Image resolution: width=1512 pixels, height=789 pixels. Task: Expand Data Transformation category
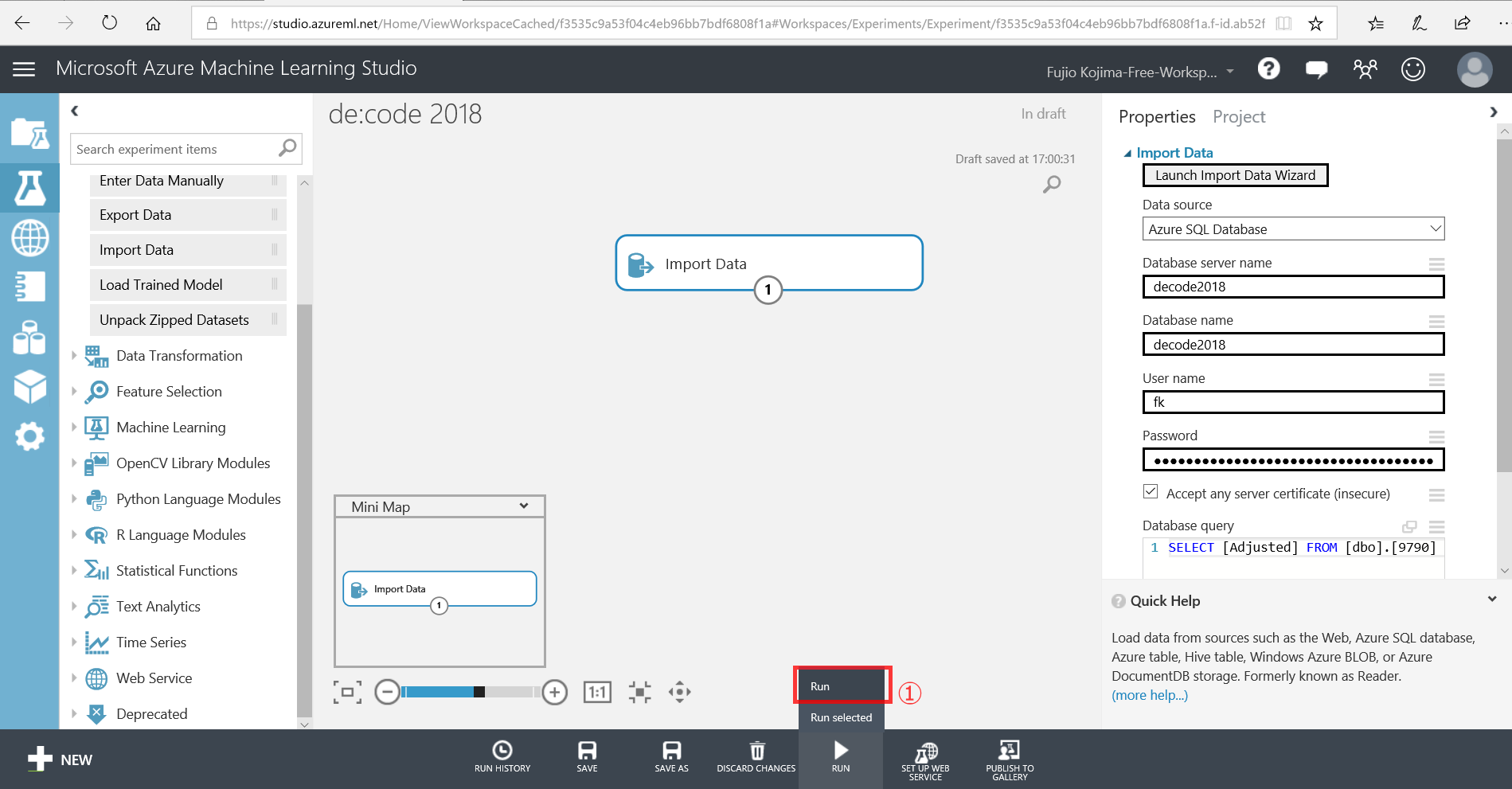[74, 356]
